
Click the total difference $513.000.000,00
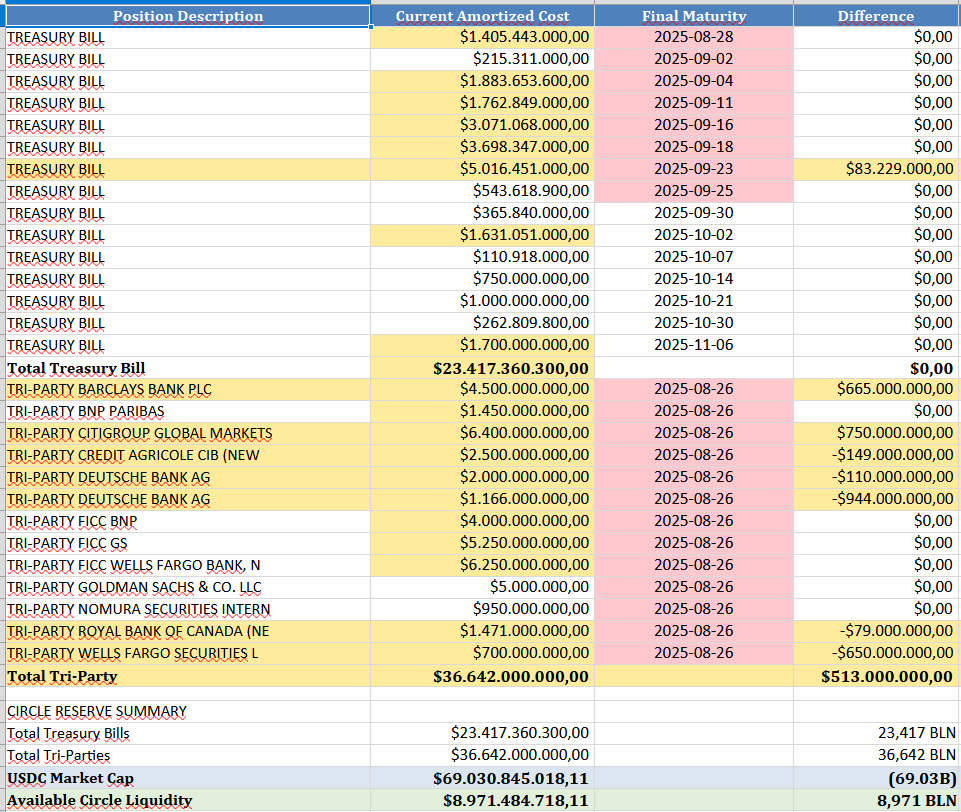pos(876,677)
